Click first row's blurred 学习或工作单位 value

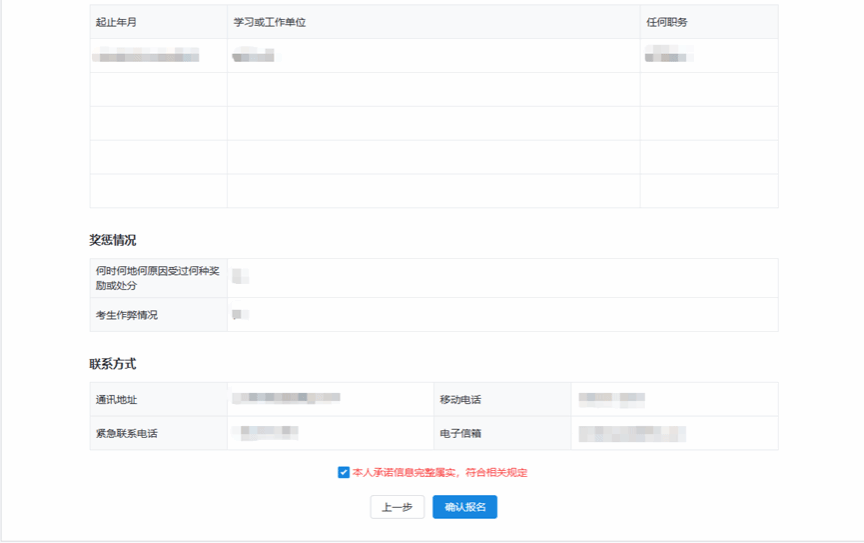pyautogui.click(x=253, y=56)
